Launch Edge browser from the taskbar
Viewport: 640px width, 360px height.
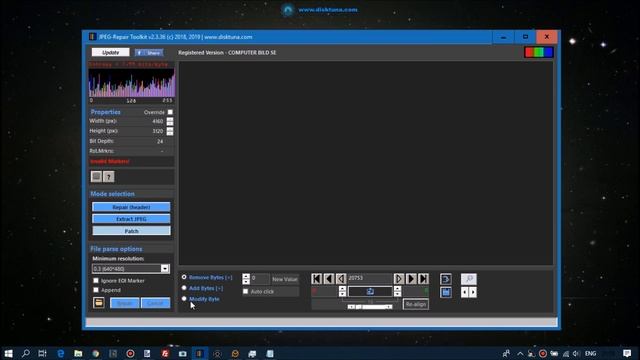click(x=60, y=353)
